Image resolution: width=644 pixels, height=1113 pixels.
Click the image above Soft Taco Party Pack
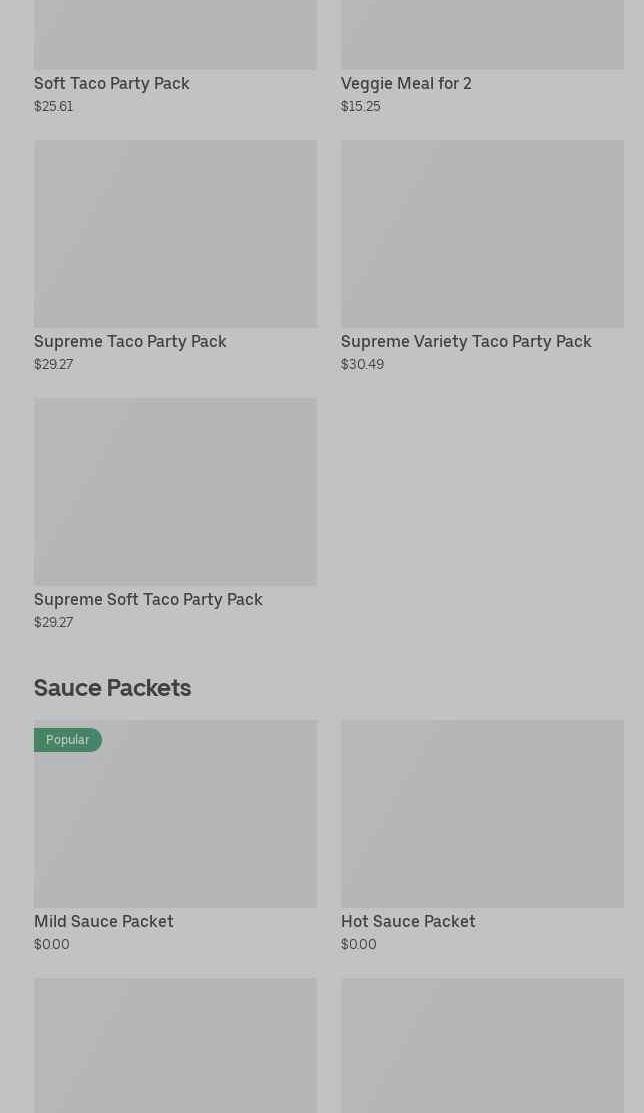[175, 34]
